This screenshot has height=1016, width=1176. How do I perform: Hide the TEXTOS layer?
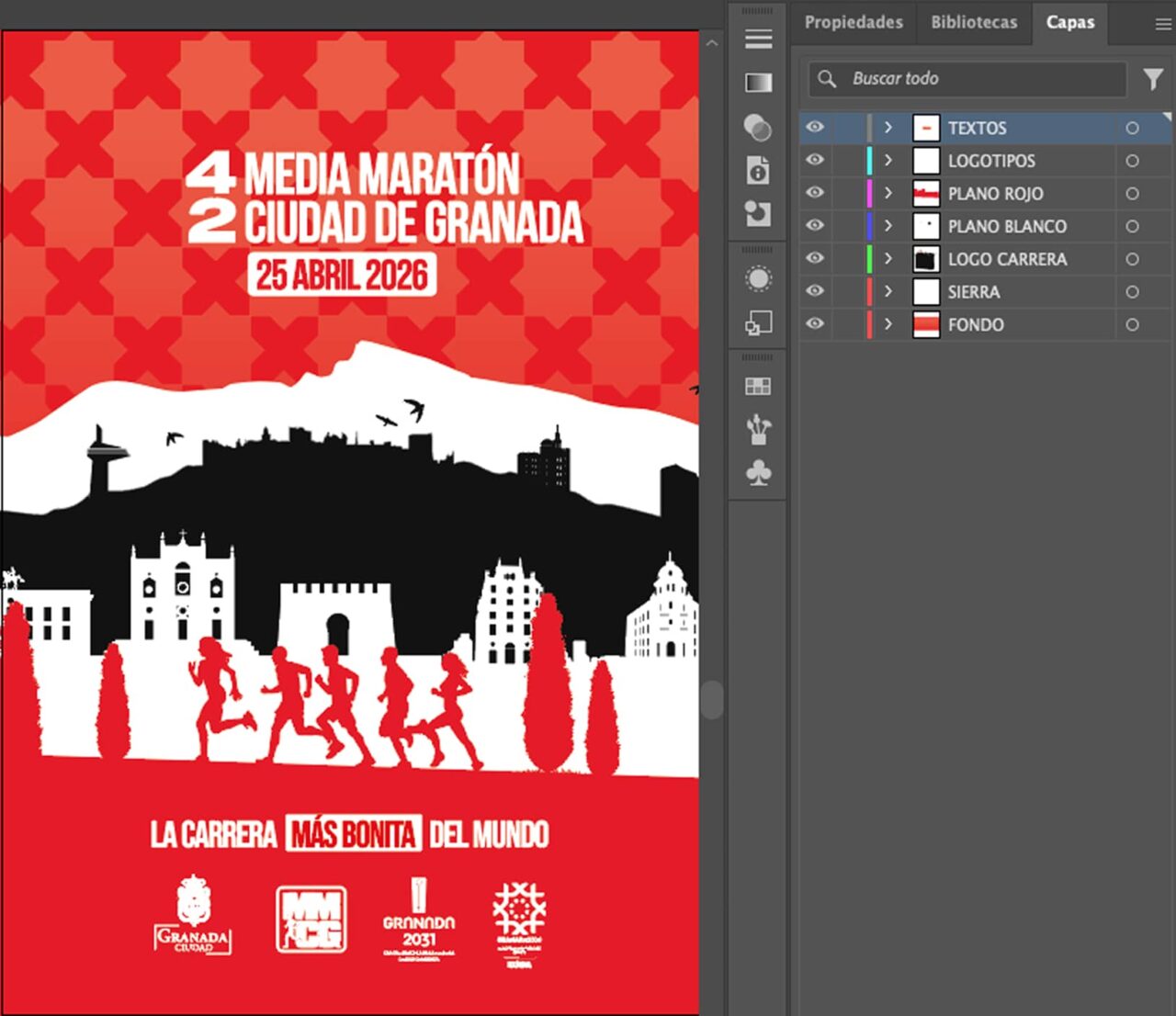coord(815,127)
